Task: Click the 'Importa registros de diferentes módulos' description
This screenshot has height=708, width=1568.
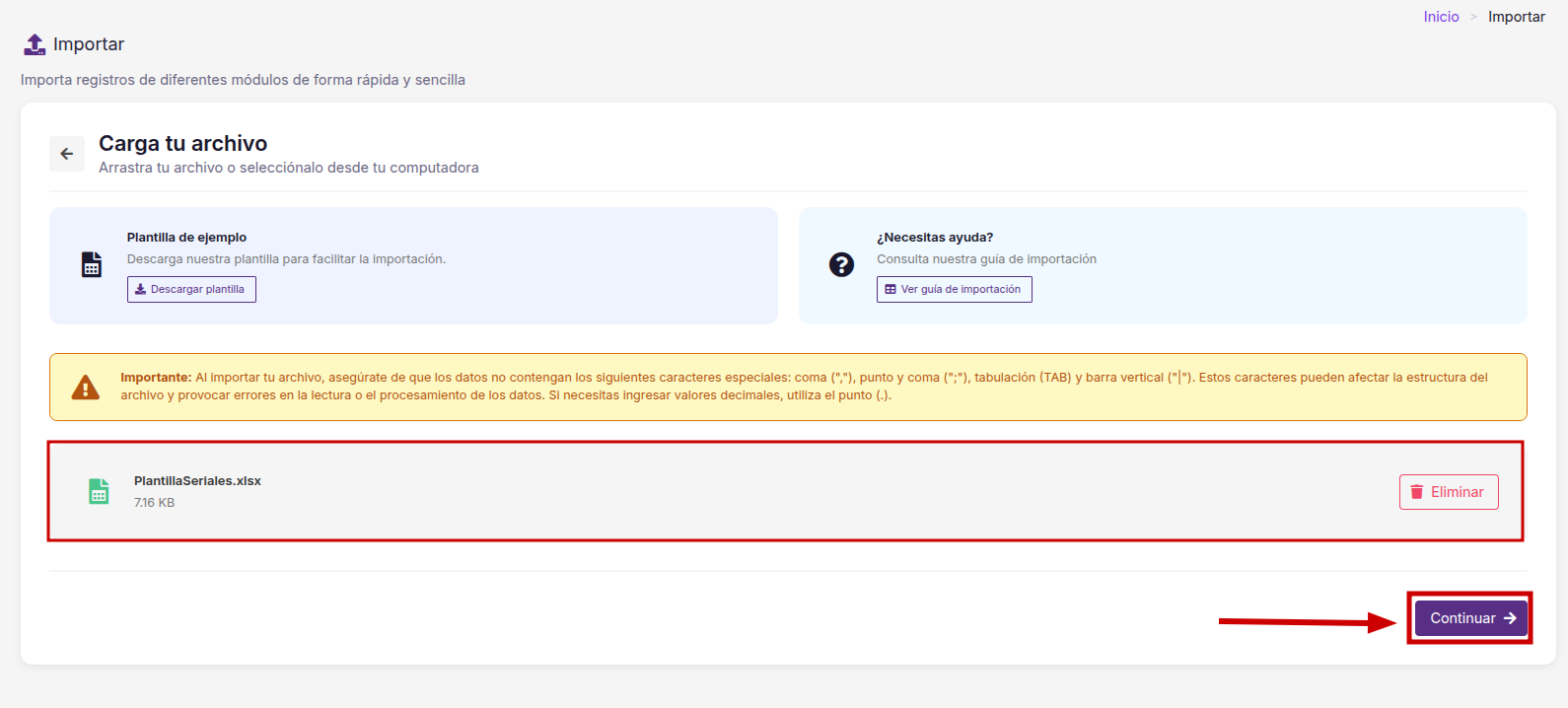Action: coord(243,80)
